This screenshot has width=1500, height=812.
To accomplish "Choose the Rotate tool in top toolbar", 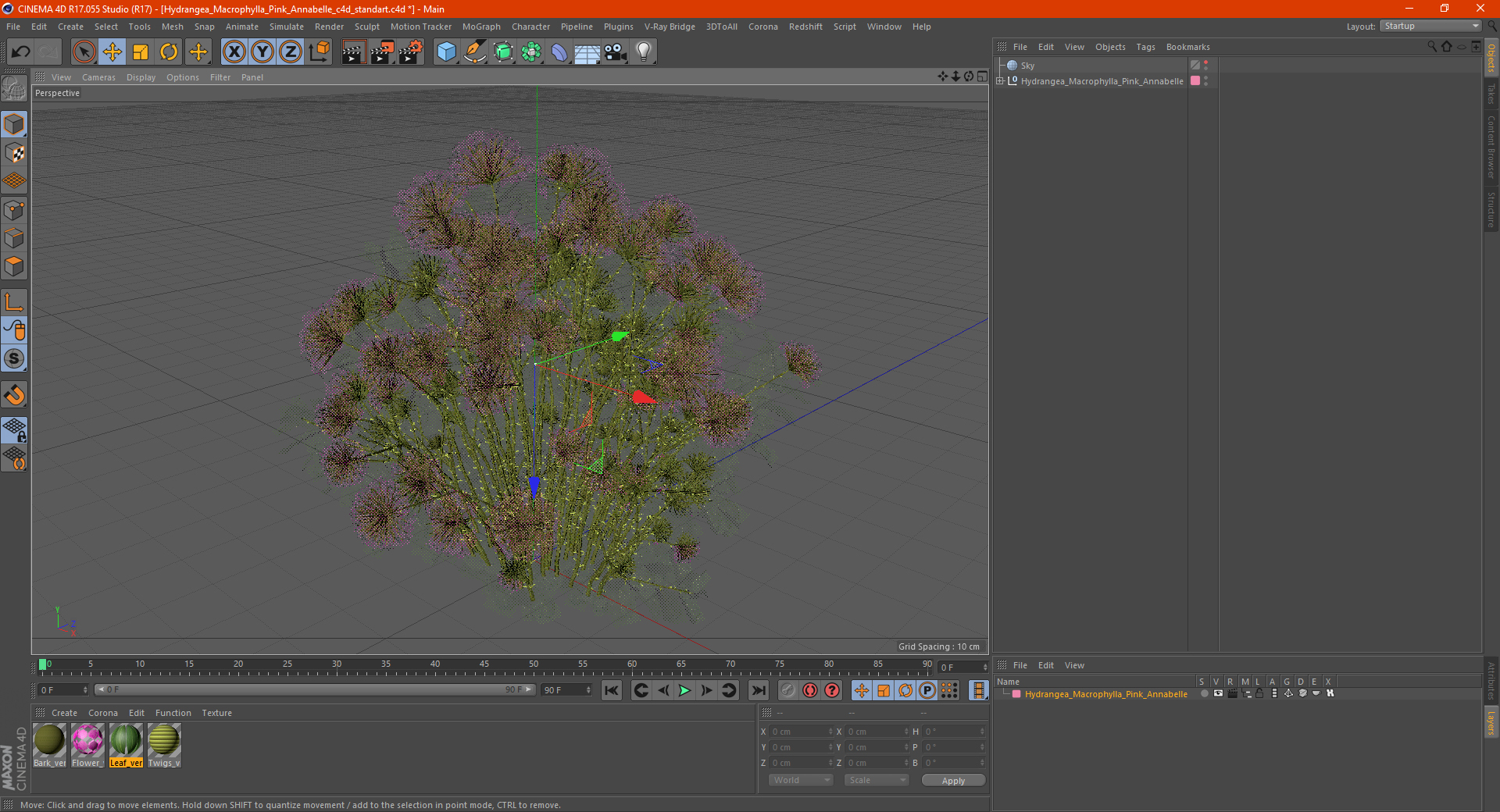I will pyautogui.click(x=169, y=52).
